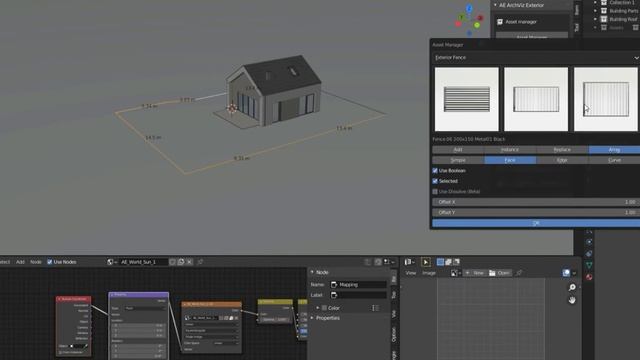Adjust the Offset Y value slider
This screenshot has height=360, width=640.
pos(536,213)
